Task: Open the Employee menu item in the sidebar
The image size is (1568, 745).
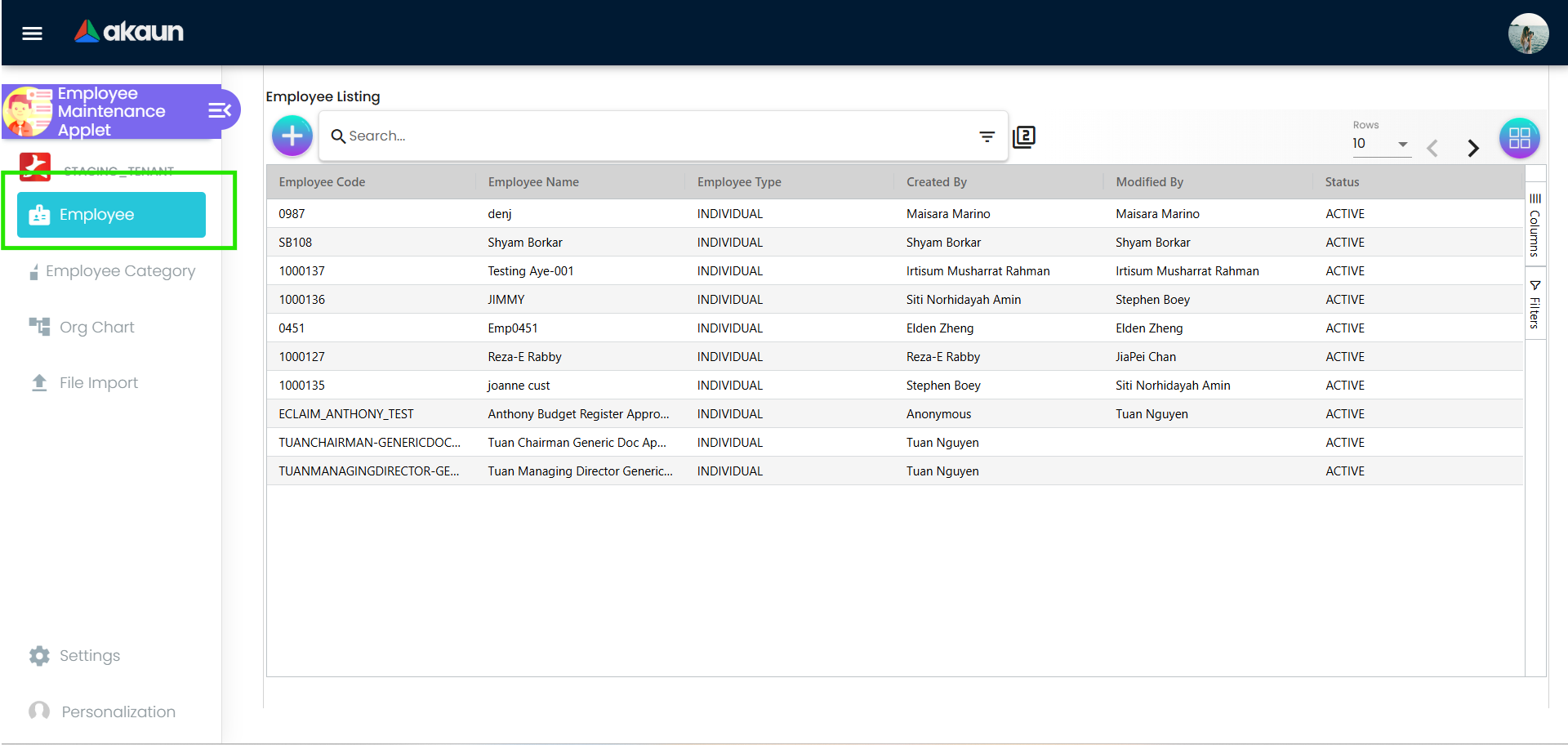Action: (109, 214)
